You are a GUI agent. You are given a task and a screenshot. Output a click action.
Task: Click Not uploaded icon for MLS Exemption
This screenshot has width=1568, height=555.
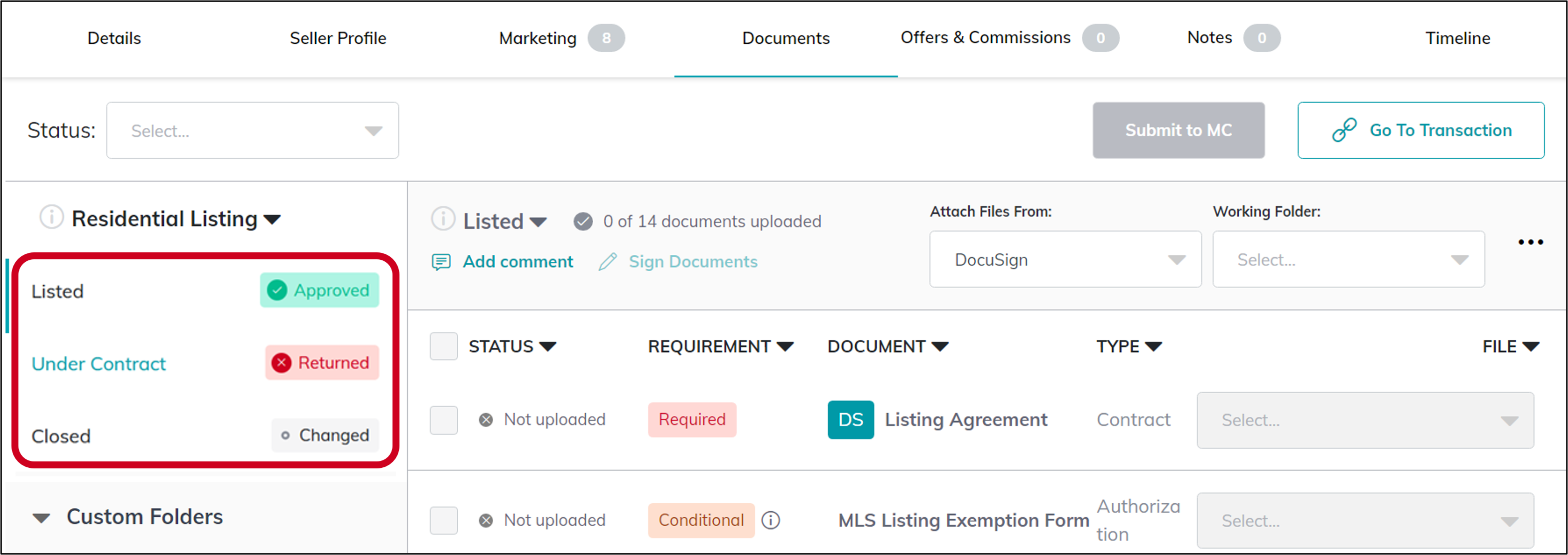[x=485, y=520]
